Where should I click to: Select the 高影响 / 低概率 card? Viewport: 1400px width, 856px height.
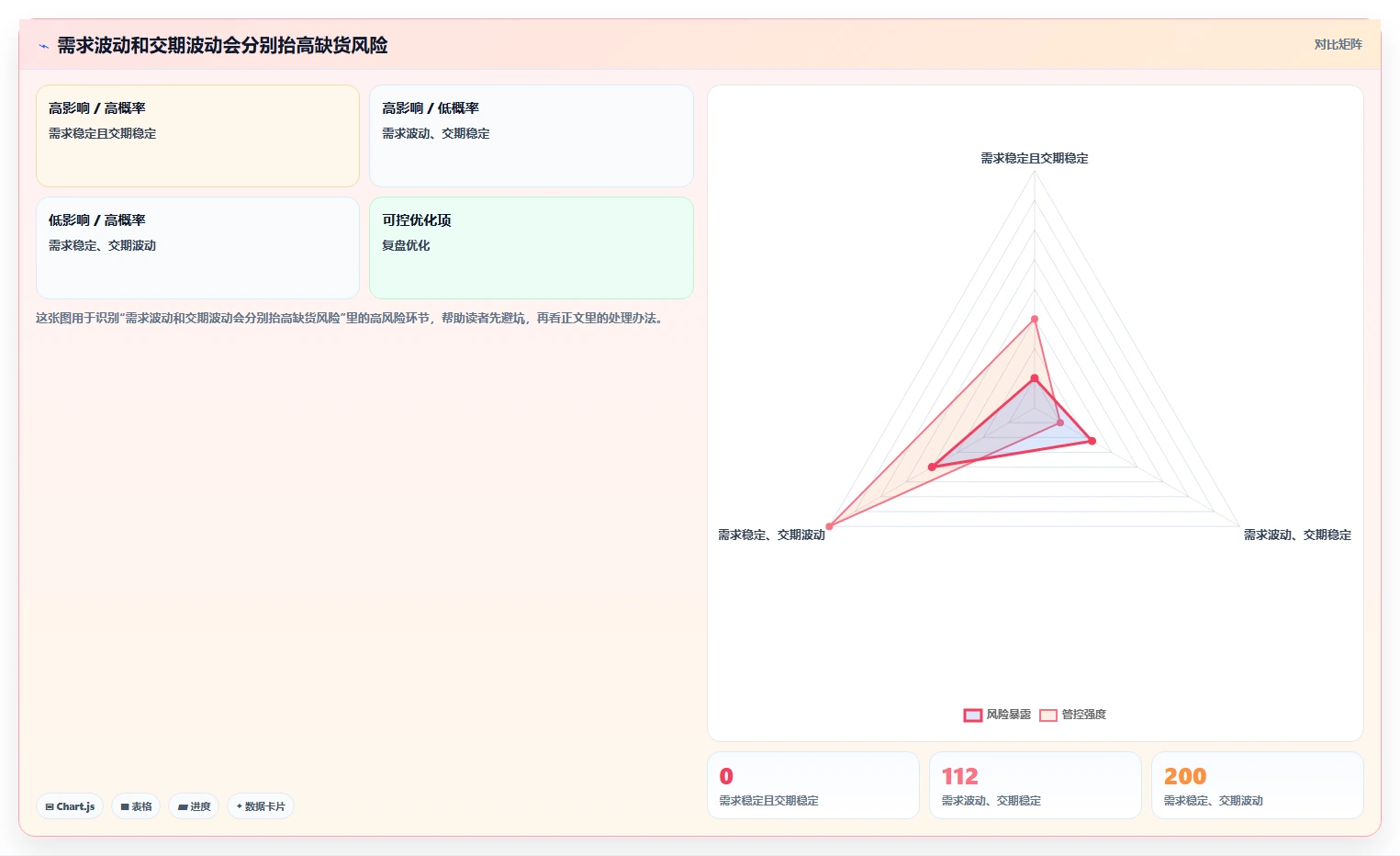[532, 136]
